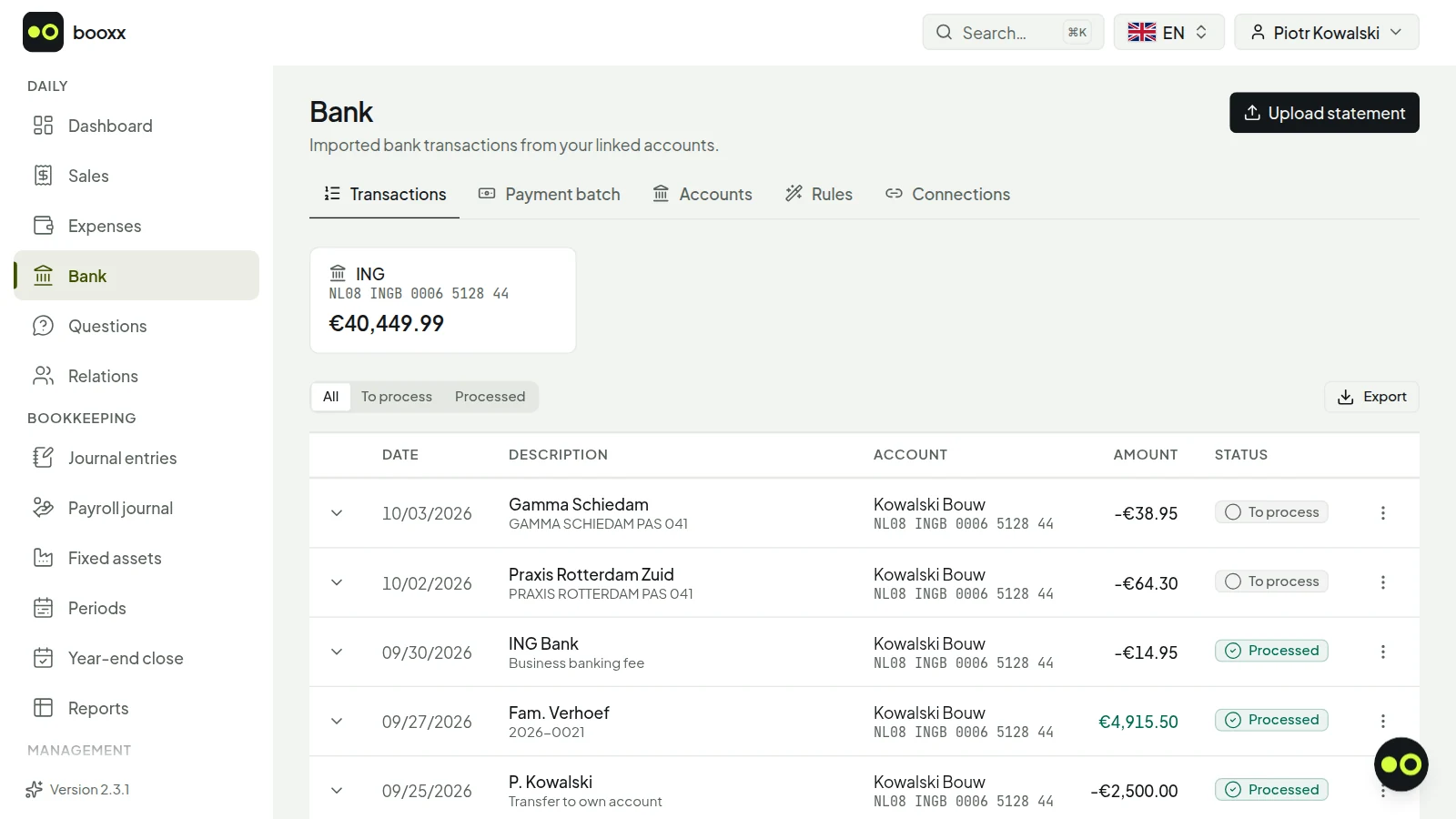The width and height of the screenshot is (1456, 819).
Task: Expand the Fam. Verhoef transaction row
Action: [x=337, y=721]
